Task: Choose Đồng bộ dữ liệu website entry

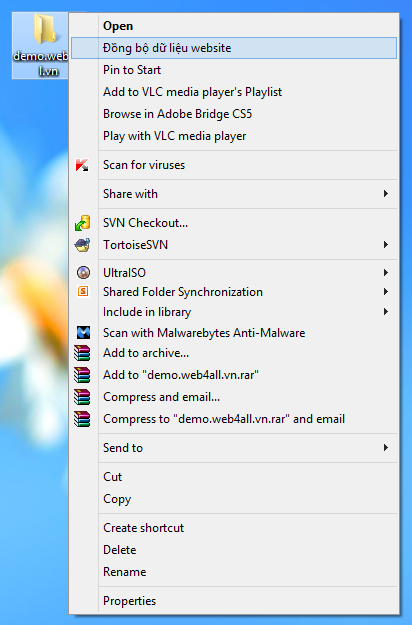Action: pos(234,48)
